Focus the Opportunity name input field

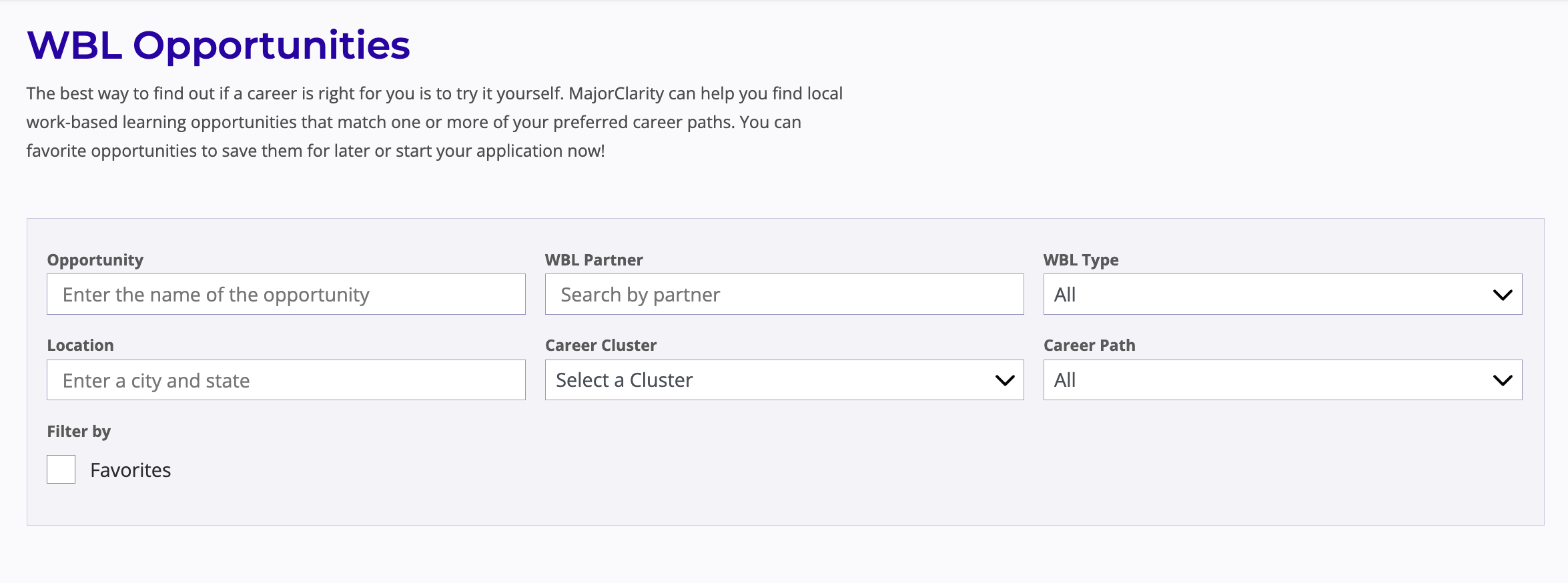(286, 295)
